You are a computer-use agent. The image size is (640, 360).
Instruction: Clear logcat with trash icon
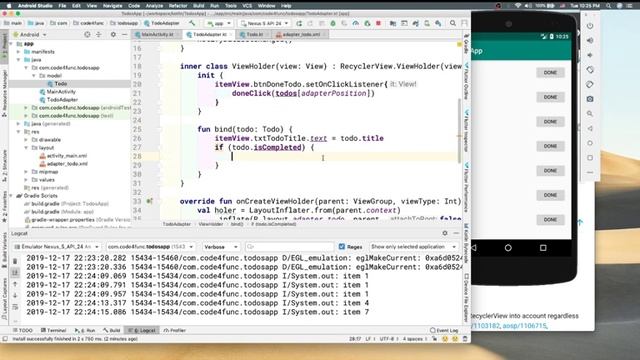pyautogui.click(x=15, y=261)
